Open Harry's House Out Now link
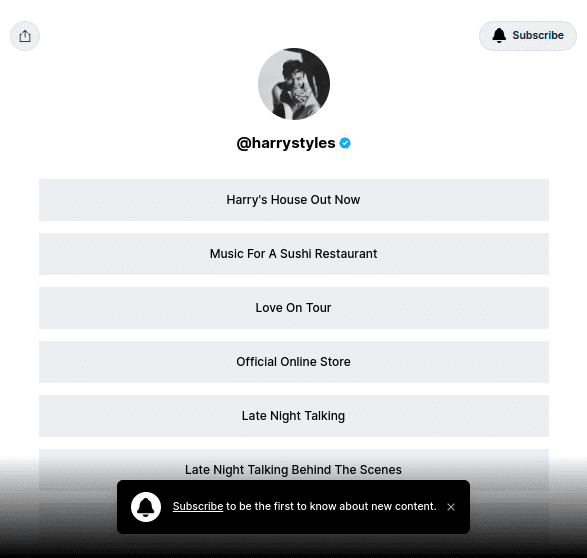Screen dimensions: 587x558 coord(294,200)
